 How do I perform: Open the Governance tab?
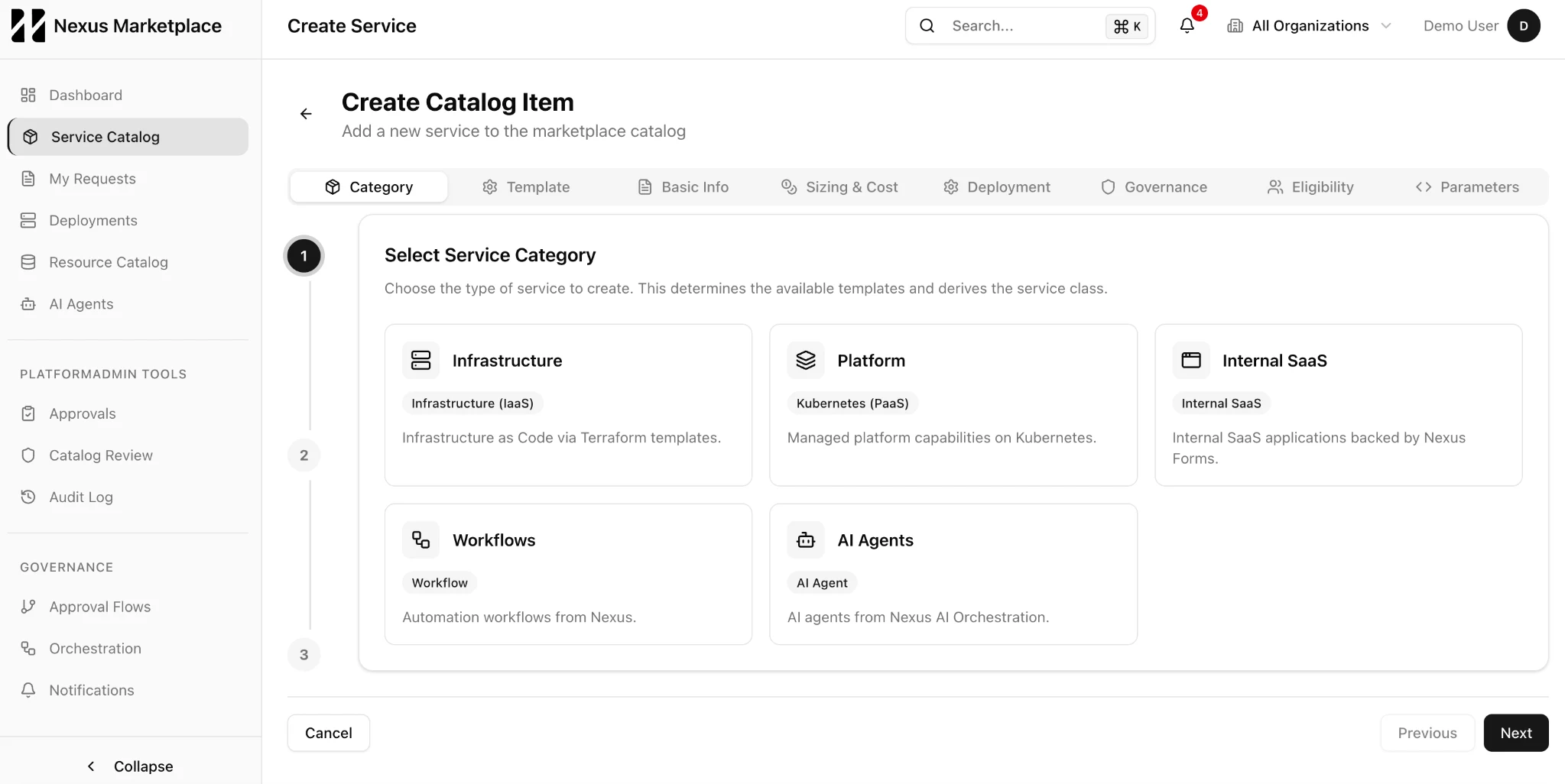[x=1154, y=187]
